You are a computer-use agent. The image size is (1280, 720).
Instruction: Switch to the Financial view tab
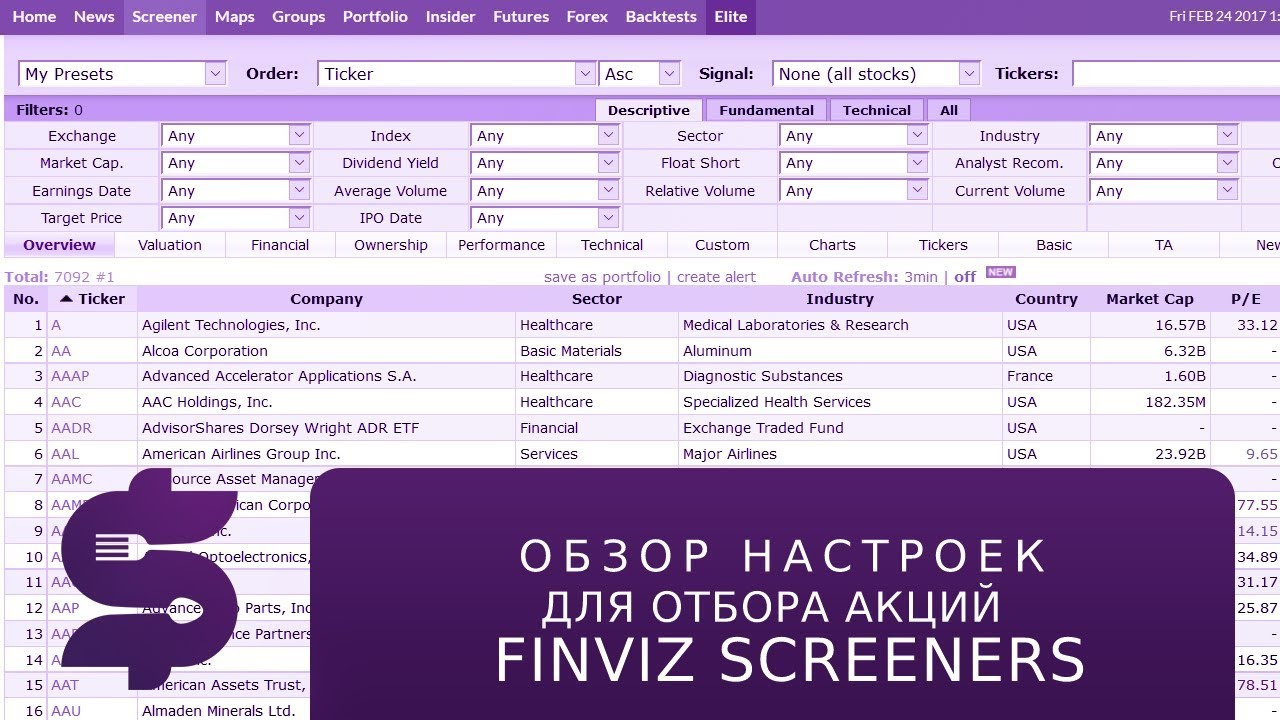[x=280, y=245]
